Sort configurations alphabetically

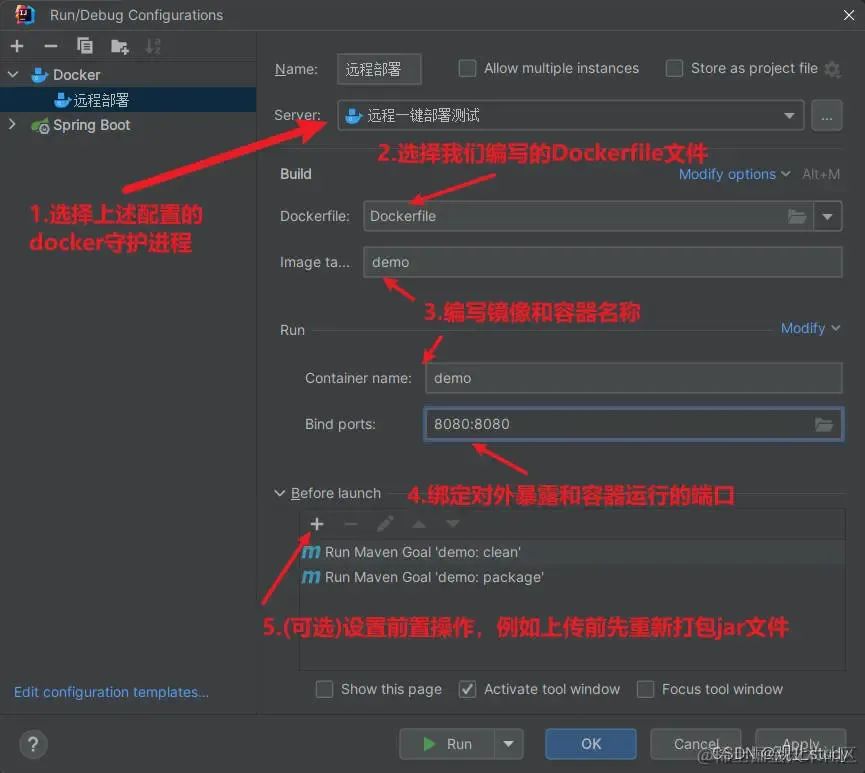153,46
